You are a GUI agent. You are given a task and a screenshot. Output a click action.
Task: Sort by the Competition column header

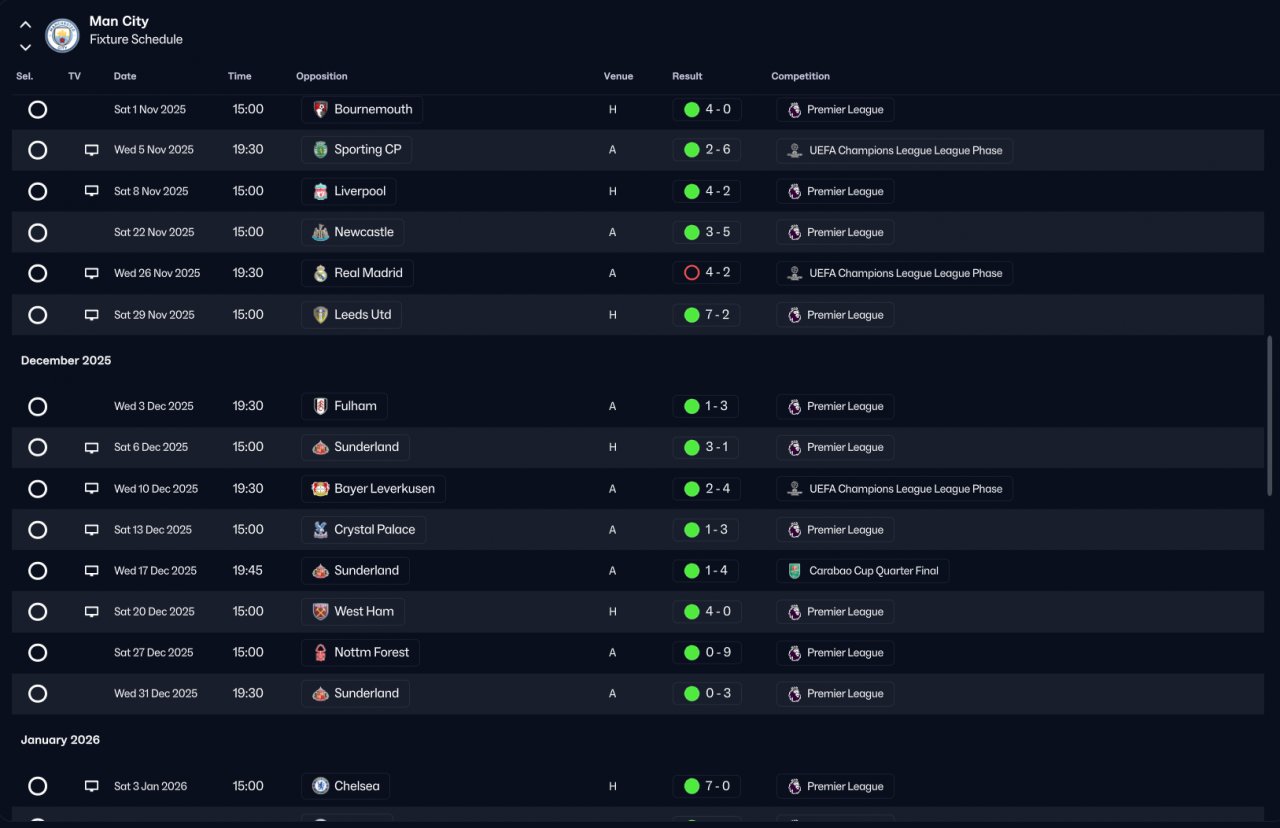click(x=800, y=76)
